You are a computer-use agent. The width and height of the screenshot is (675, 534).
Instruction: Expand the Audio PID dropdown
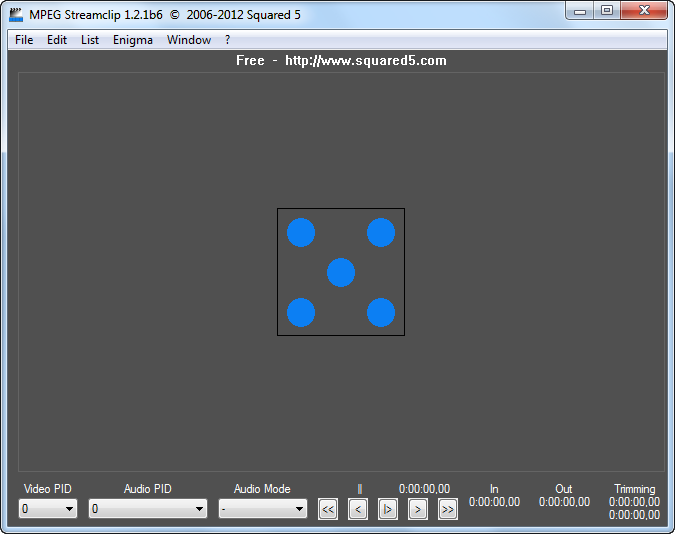[148, 509]
